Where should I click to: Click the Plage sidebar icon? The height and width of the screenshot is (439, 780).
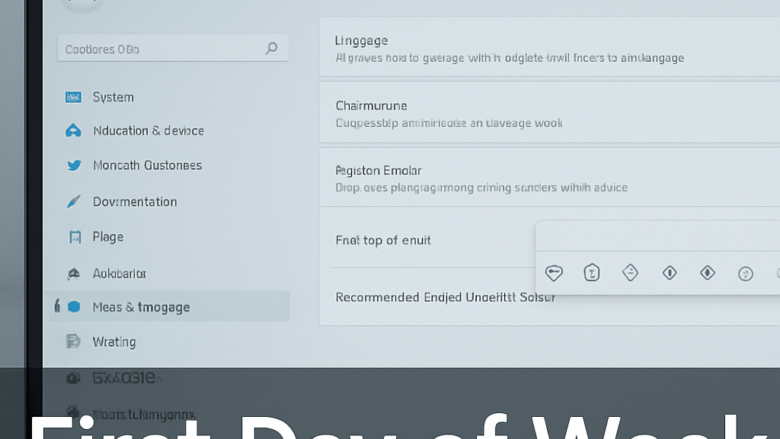pos(75,237)
